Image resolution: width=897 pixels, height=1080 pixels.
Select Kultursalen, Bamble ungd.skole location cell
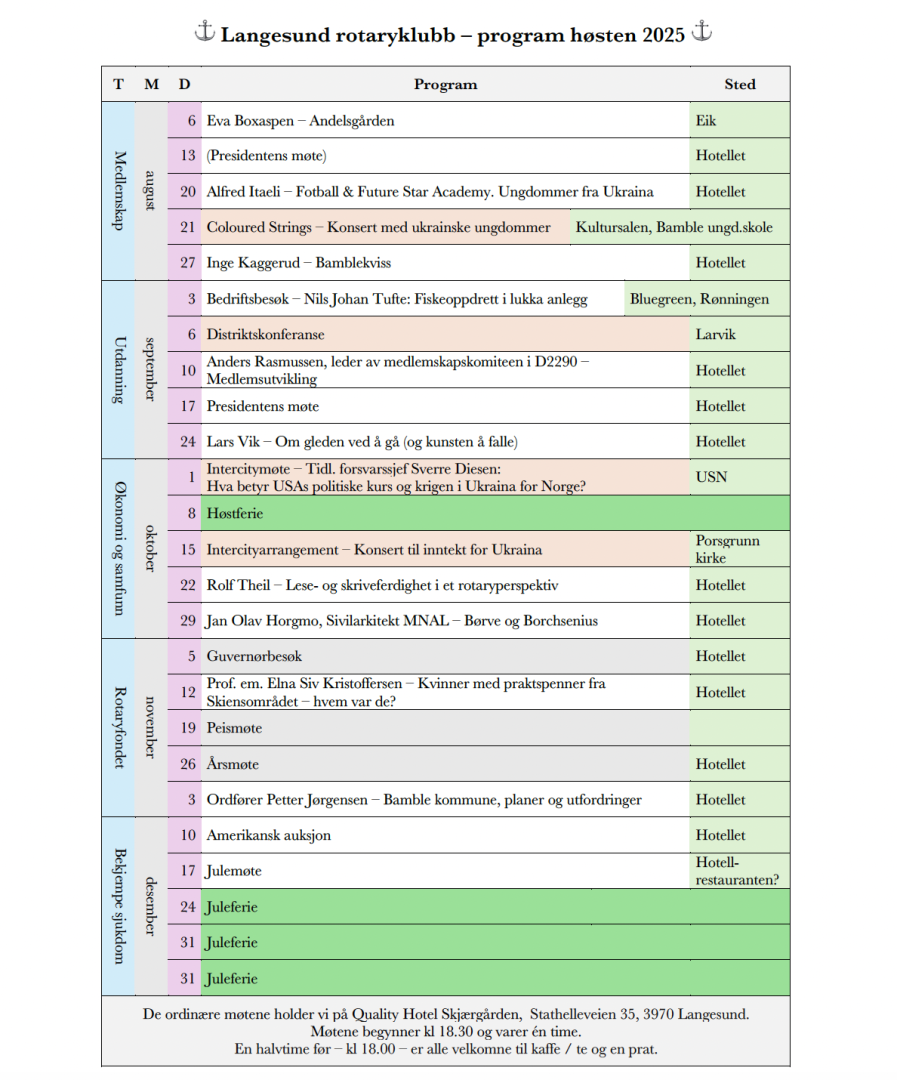click(x=674, y=228)
